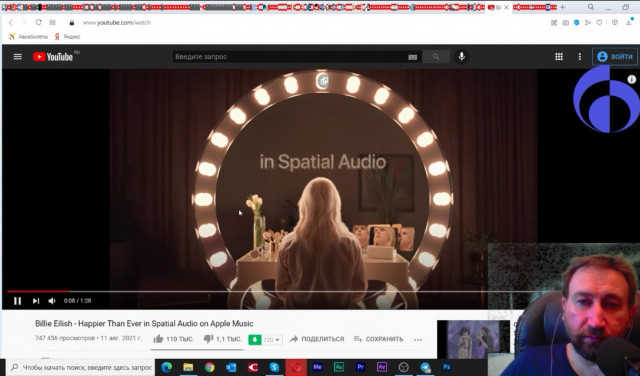
Task: Open the QR code icon in address bar
Action: pos(554,23)
